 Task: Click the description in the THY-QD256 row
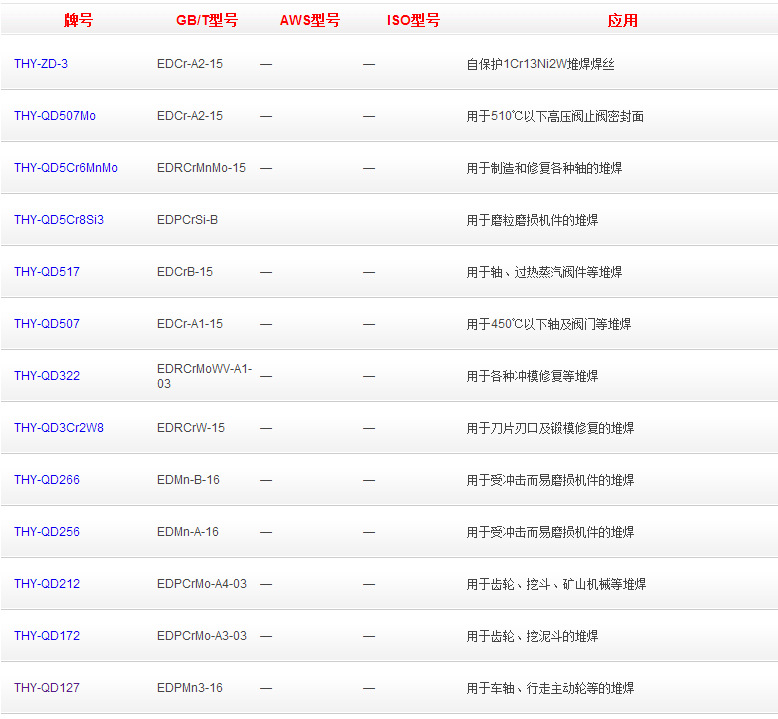(550, 532)
